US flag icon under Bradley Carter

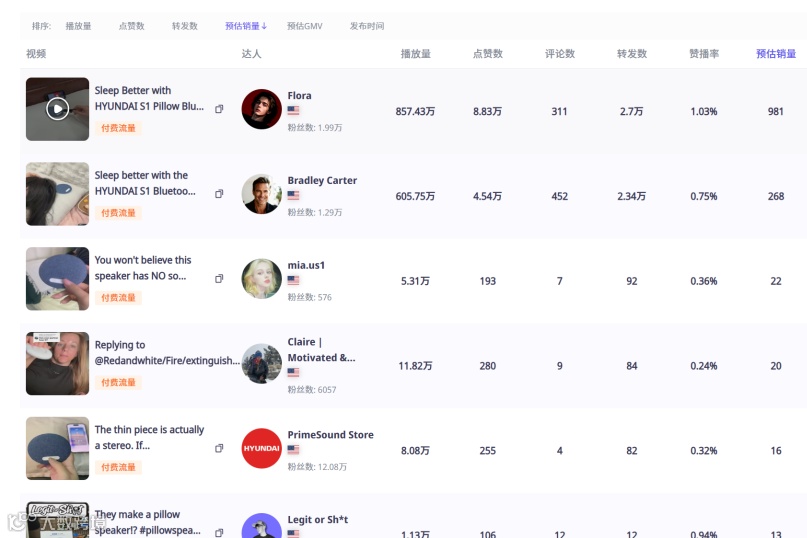(293, 195)
